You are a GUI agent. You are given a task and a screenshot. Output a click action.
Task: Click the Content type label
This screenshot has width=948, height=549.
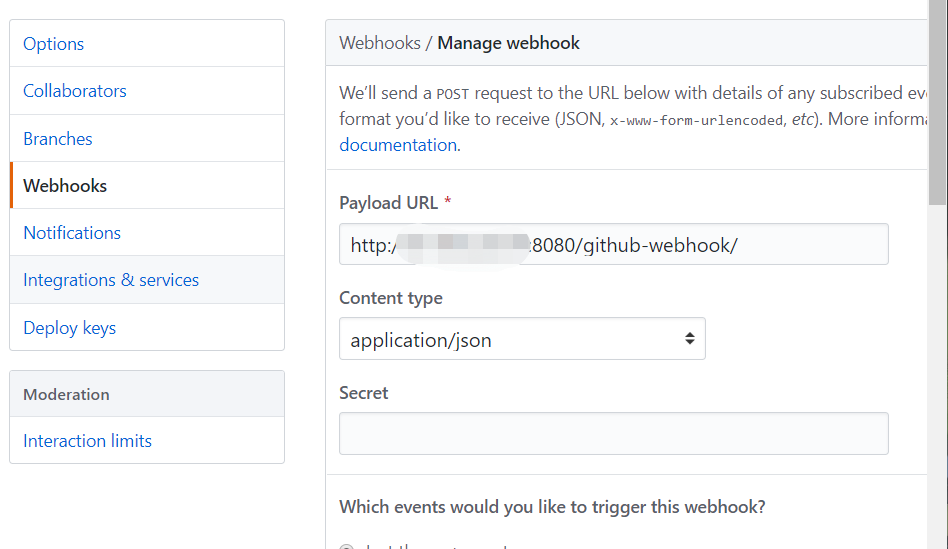tap(390, 298)
